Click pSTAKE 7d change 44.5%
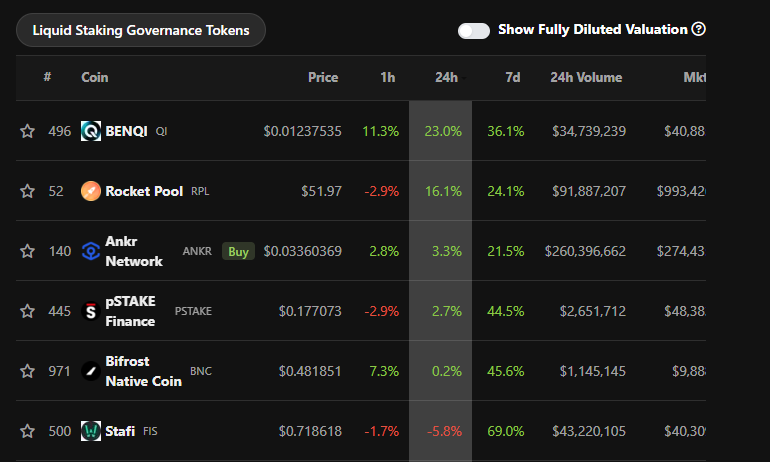The image size is (770, 462). click(505, 311)
